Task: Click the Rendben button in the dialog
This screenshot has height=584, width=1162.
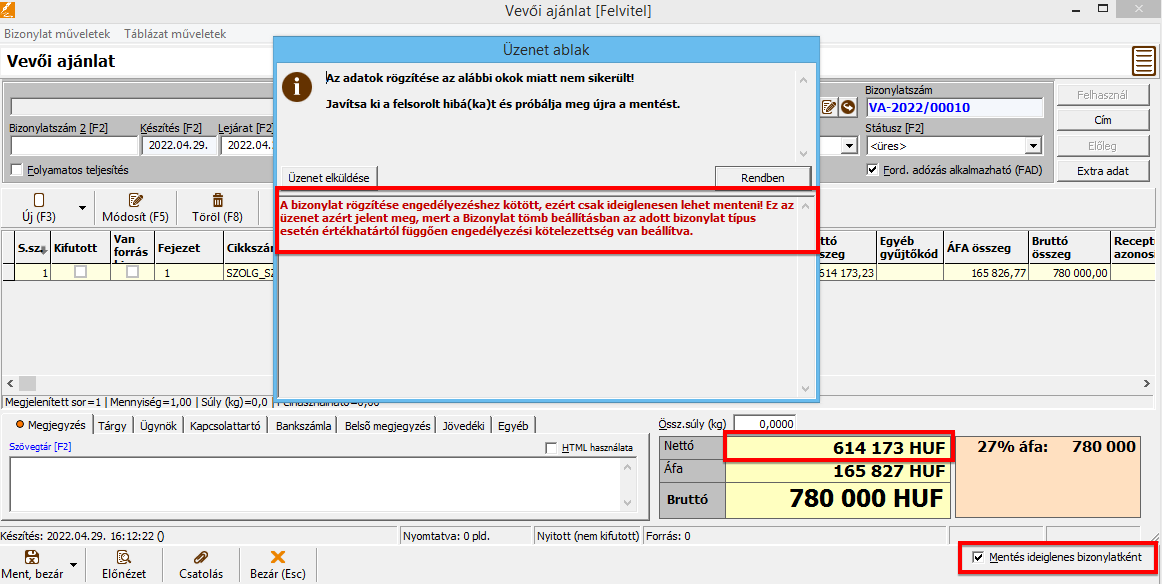Action: (762, 178)
